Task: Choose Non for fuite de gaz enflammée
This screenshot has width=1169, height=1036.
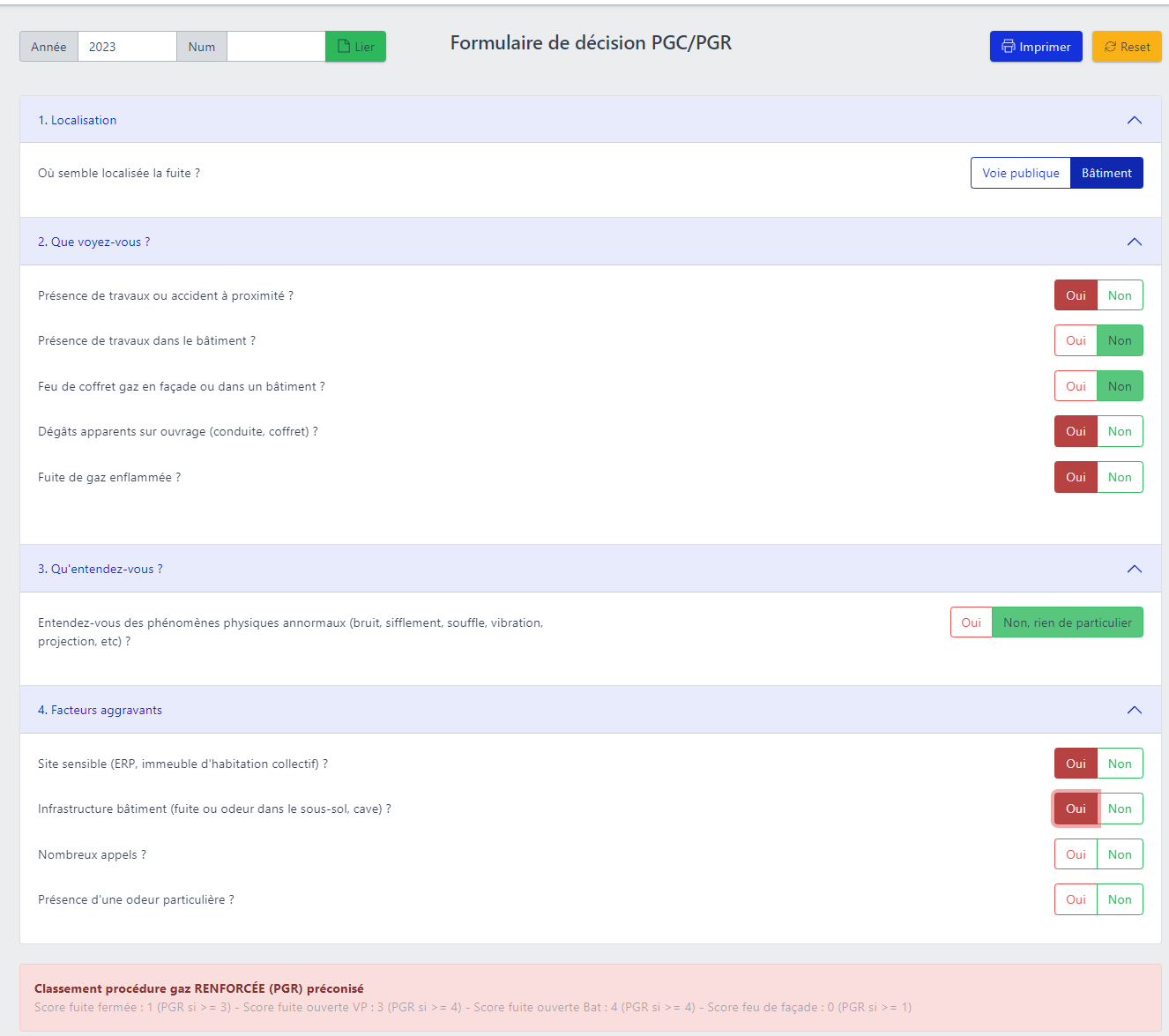Action: pyautogui.click(x=1120, y=477)
